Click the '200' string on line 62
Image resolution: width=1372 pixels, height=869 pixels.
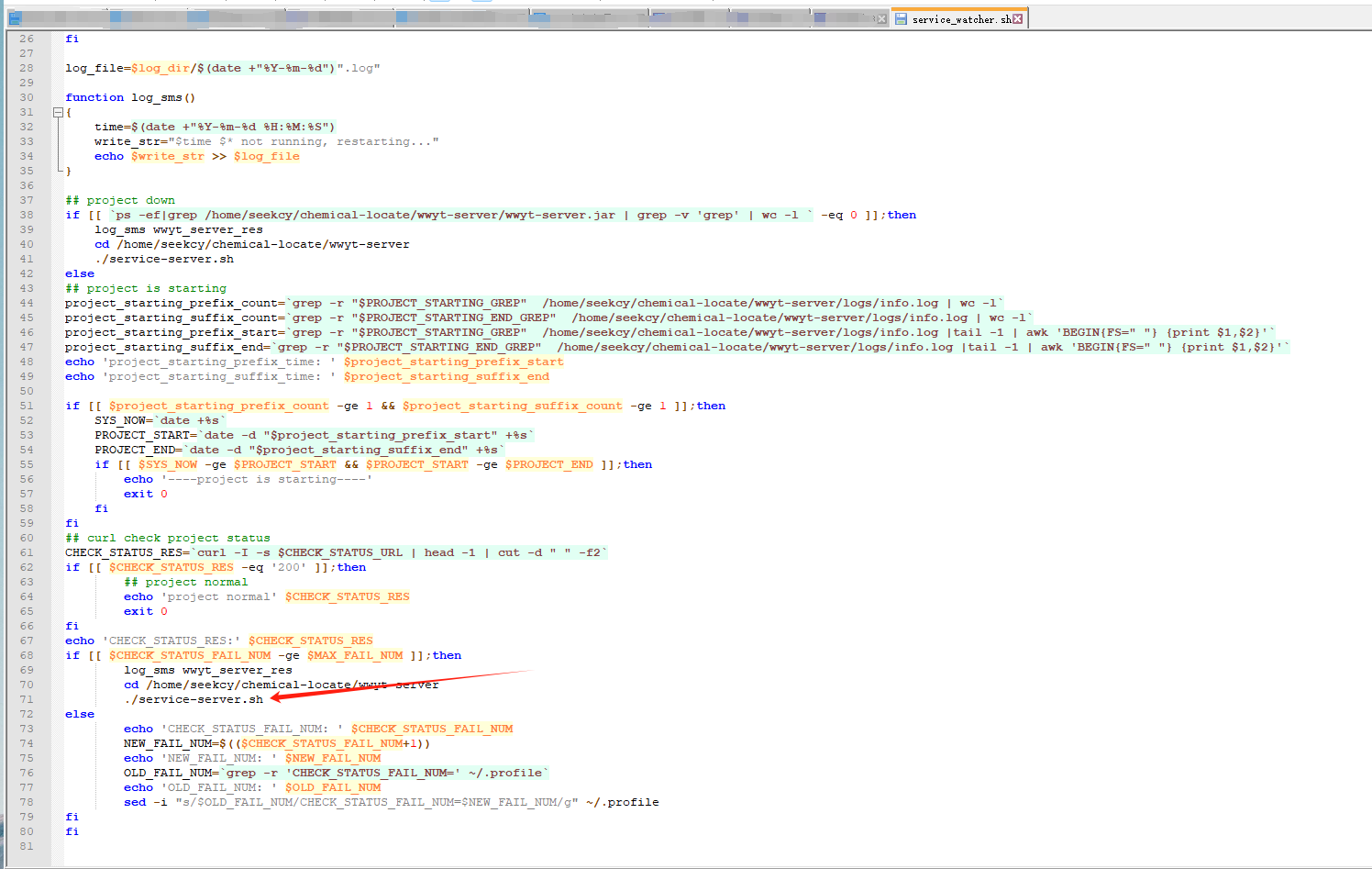[289, 567]
